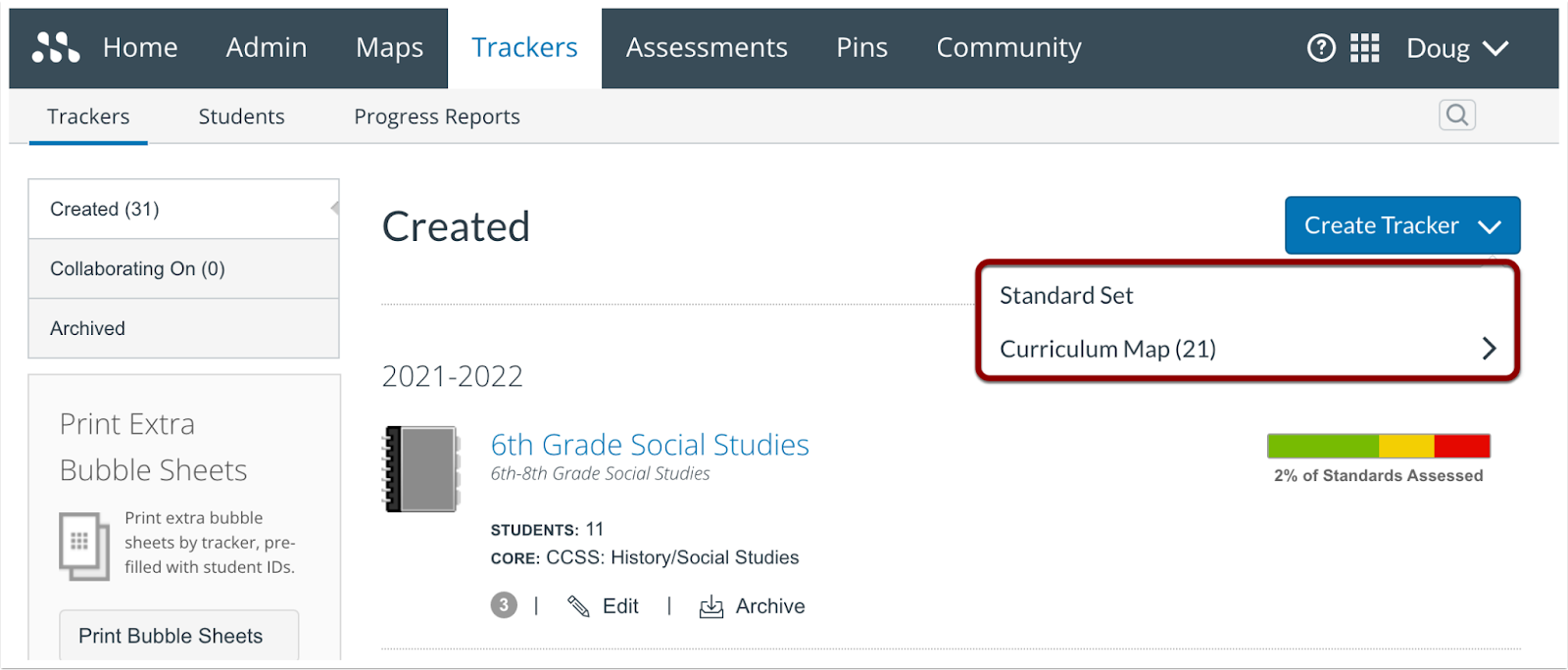Click the Archive download icon
Screen dimensions: 1568x670
click(x=710, y=606)
